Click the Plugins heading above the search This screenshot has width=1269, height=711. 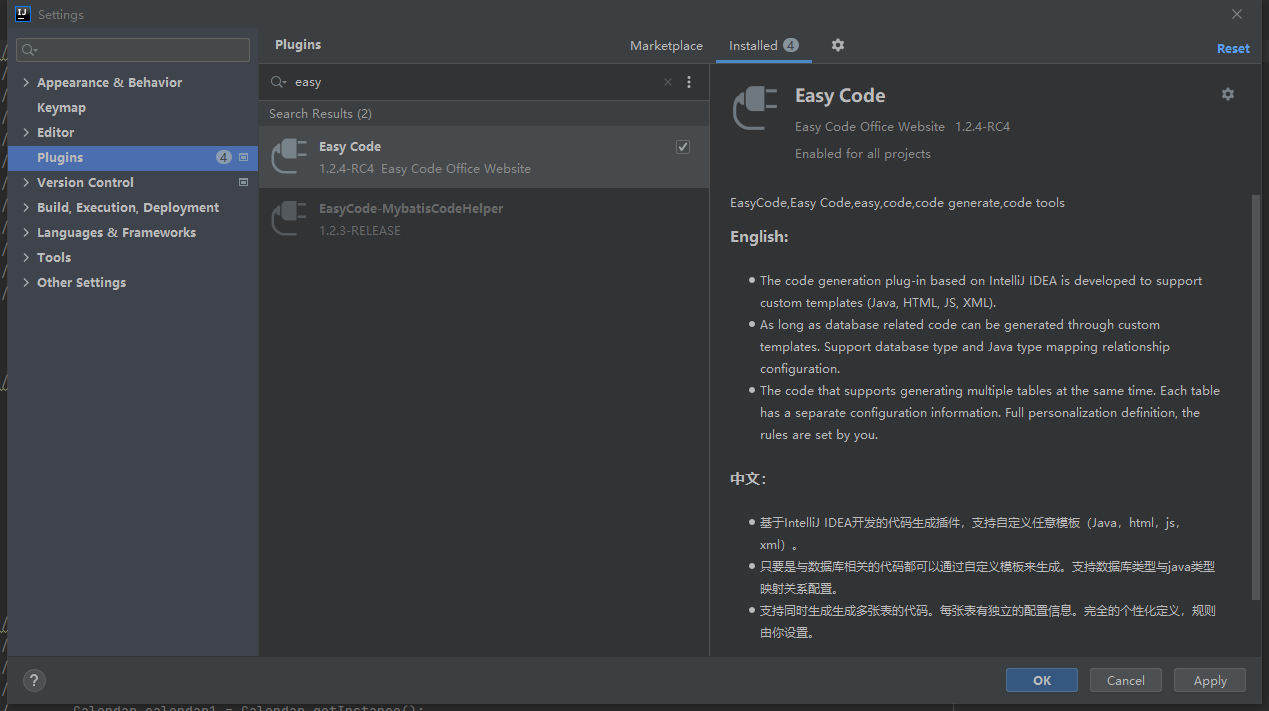pos(298,45)
